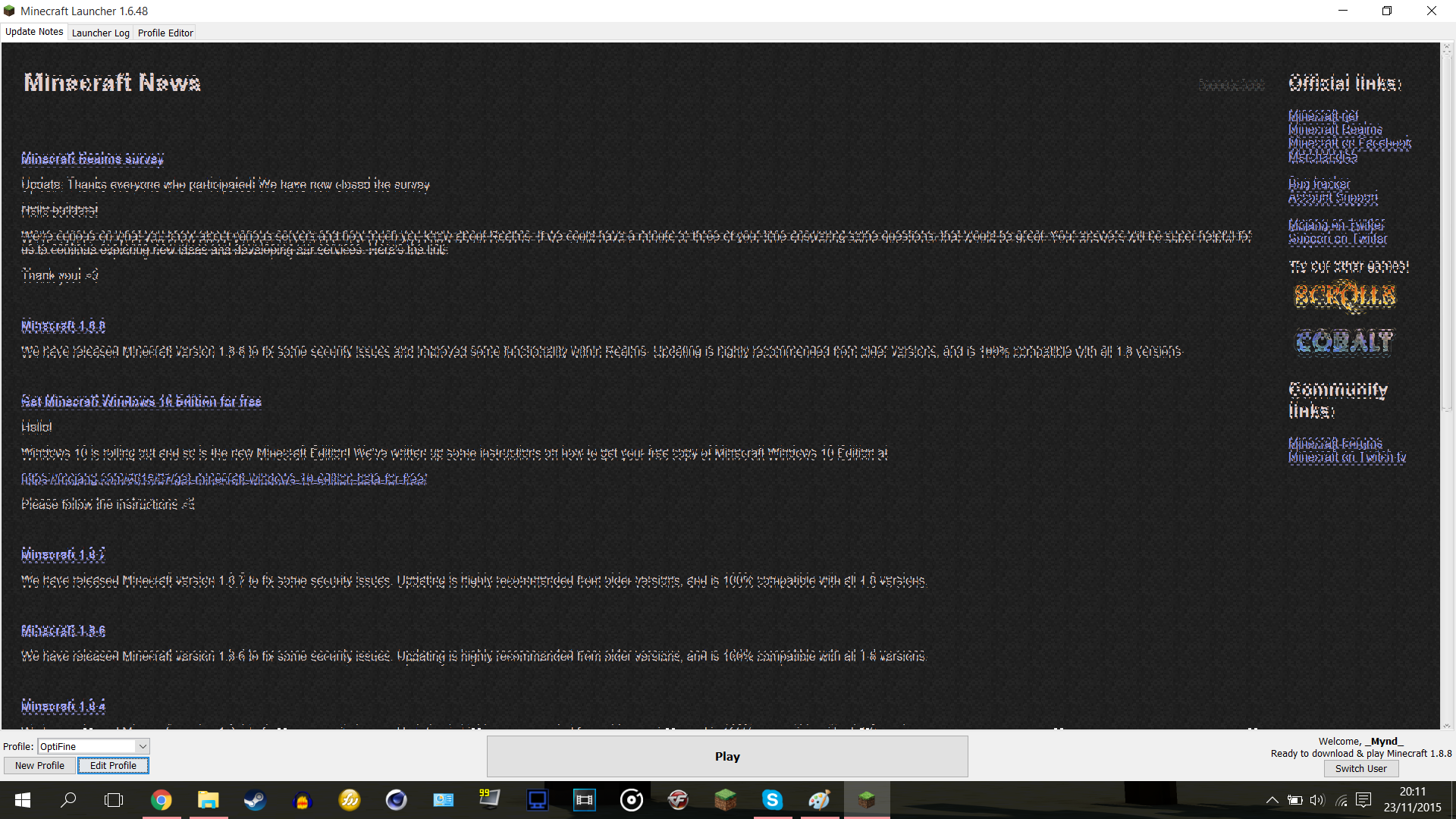Screen dimensions: 1456x819
Task: Open the film strip video app in the taskbar
Action: pos(584,800)
